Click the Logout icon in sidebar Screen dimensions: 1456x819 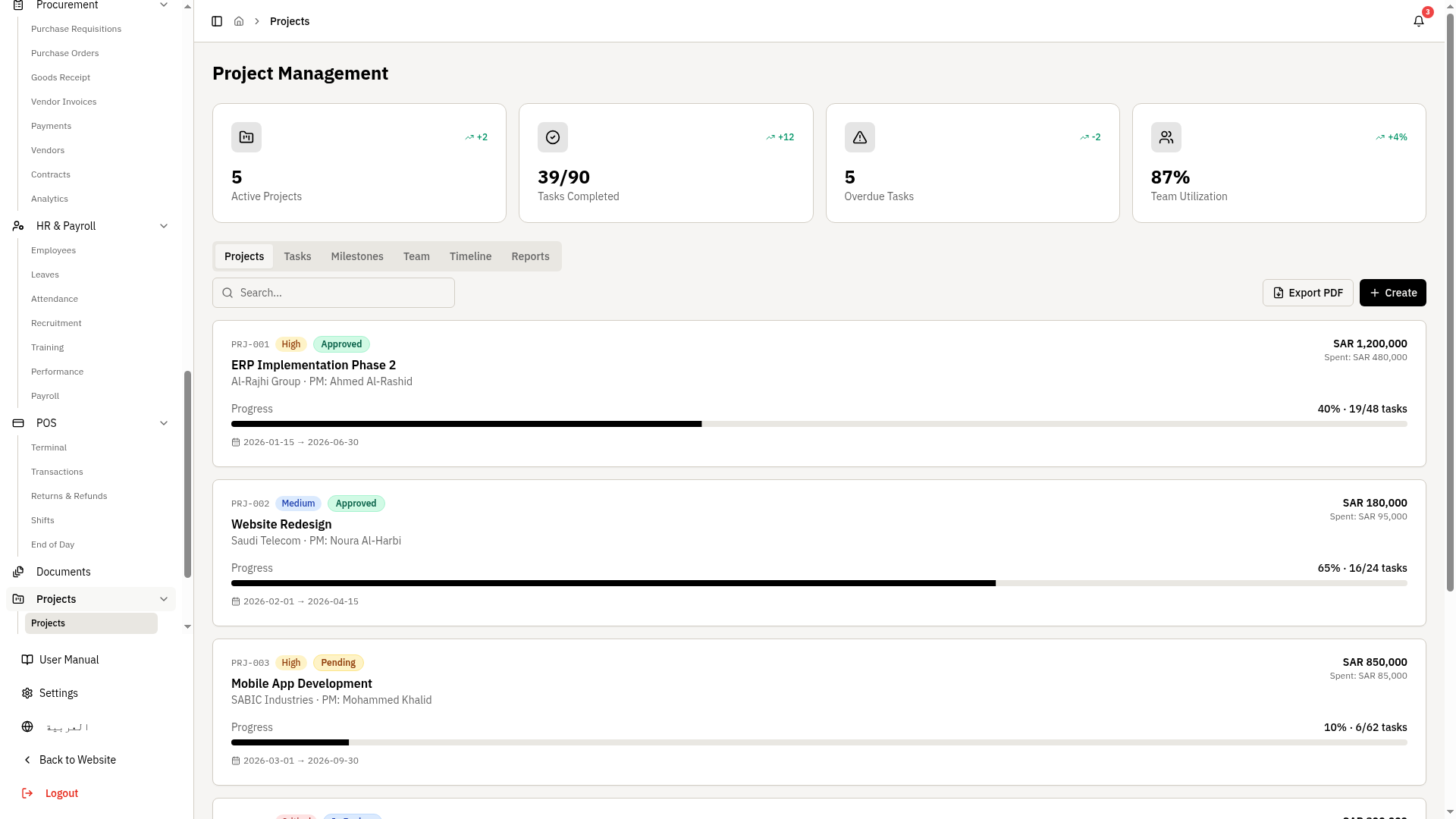coord(27,793)
